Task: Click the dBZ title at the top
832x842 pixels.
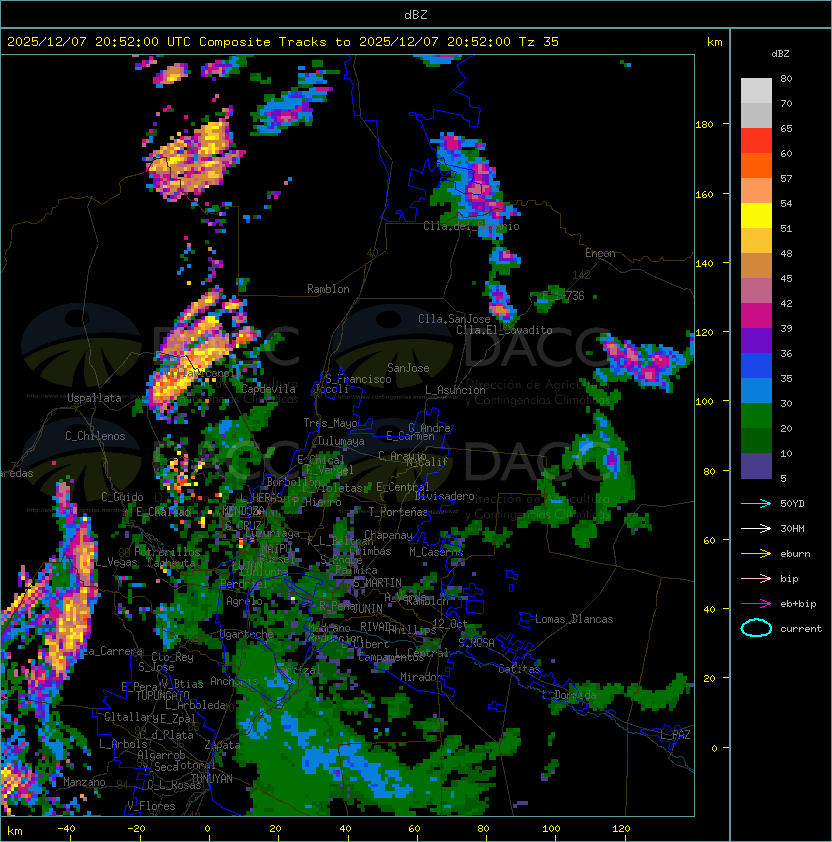Action: pyautogui.click(x=416, y=15)
